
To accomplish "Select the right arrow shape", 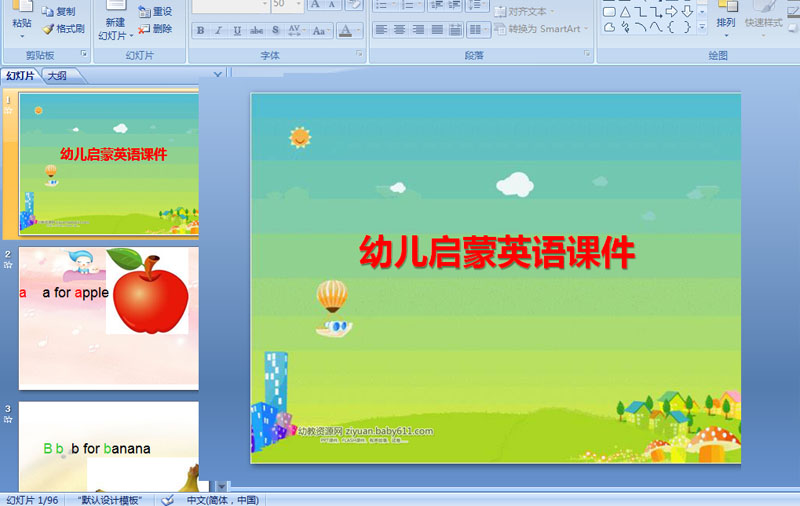I will click(x=672, y=12).
